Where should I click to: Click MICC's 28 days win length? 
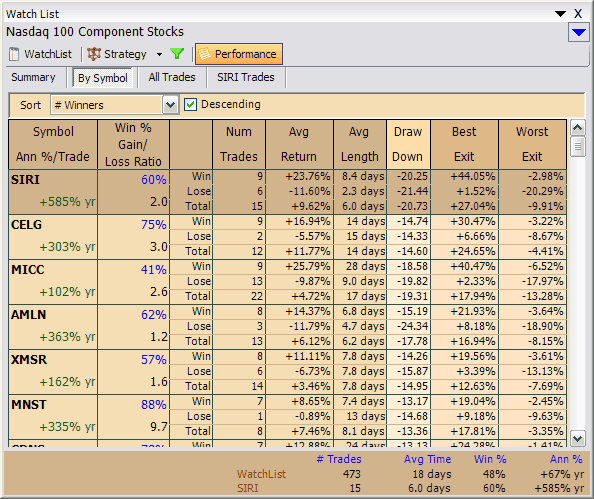(365, 266)
